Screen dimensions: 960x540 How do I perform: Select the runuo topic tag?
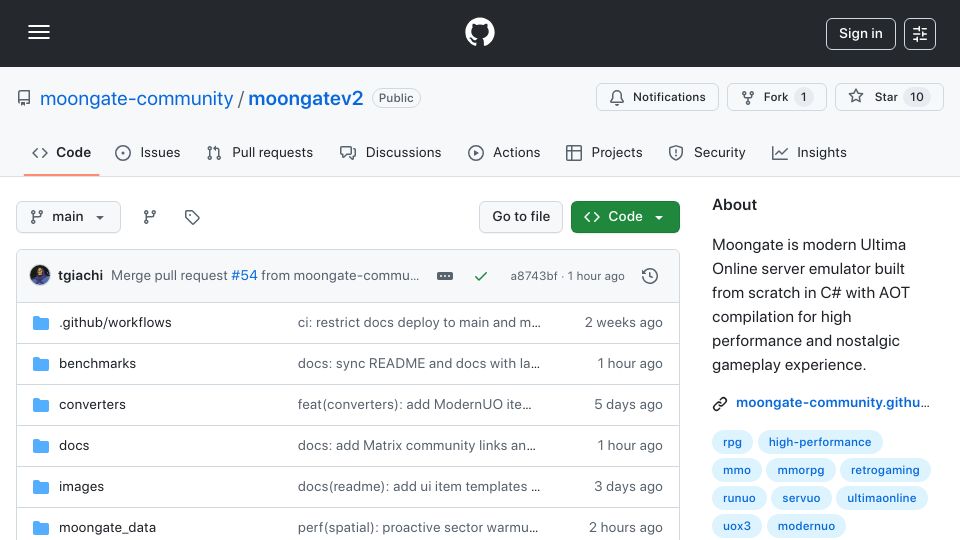click(739, 498)
